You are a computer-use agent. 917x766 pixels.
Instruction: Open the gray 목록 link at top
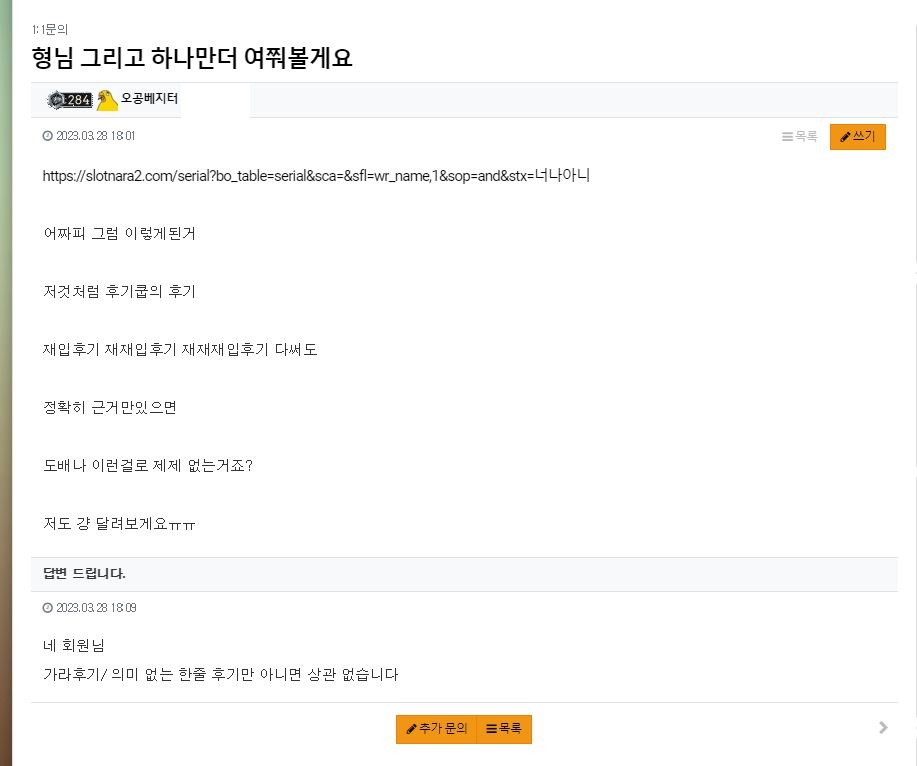coord(799,137)
